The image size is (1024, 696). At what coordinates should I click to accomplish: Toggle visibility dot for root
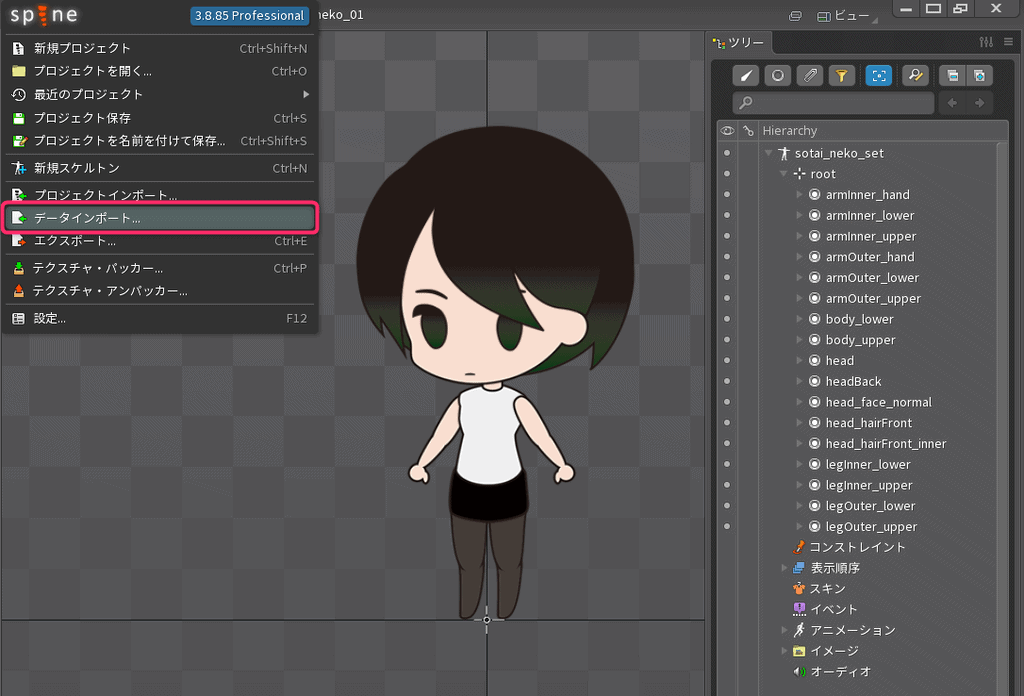727,174
